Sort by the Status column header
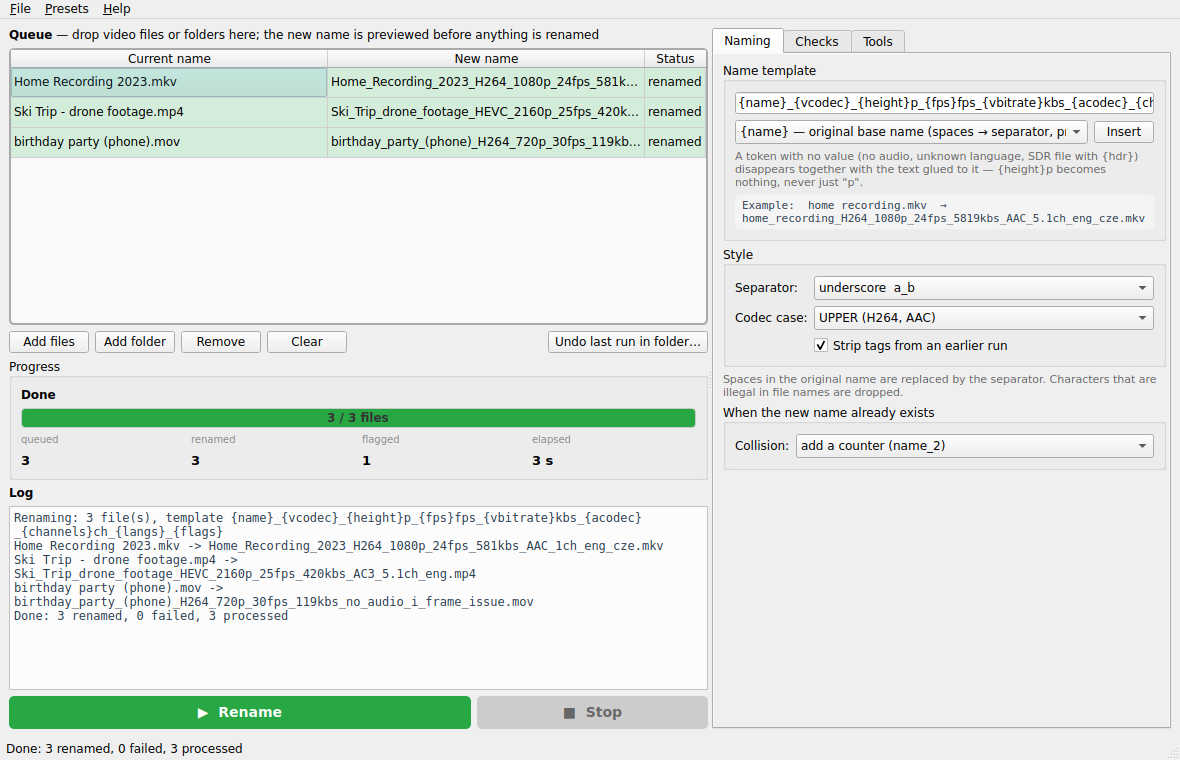This screenshot has width=1180, height=760. [675, 59]
